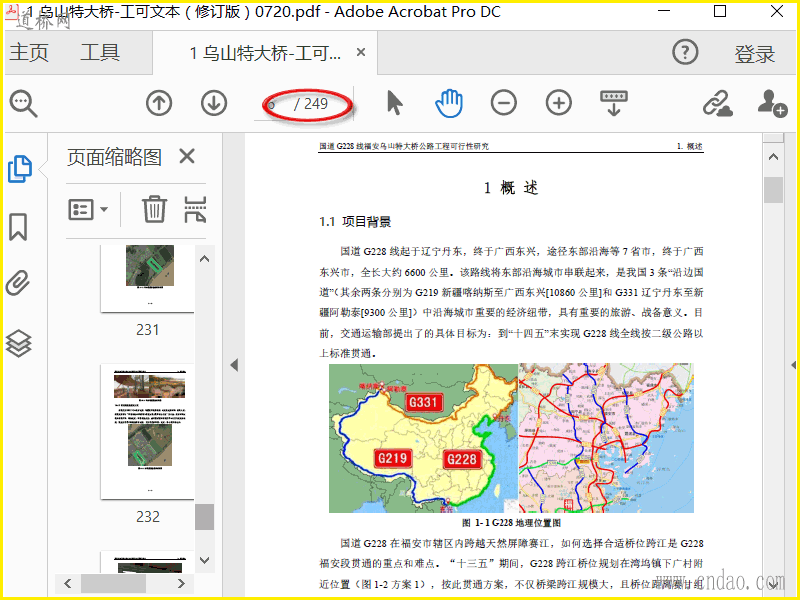Share a link to the file
800x600 pixels.
[x=718, y=103]
